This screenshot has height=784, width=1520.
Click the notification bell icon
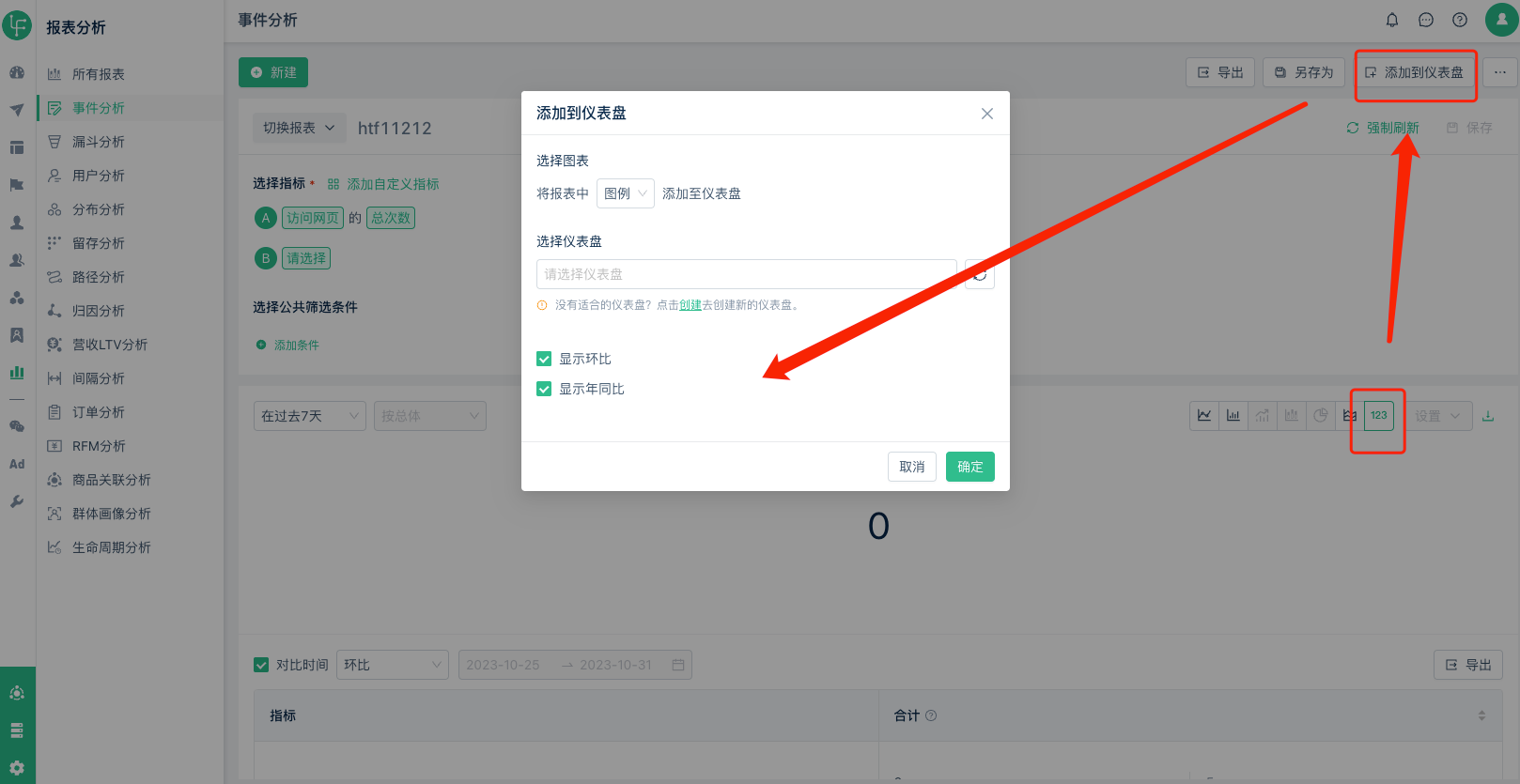point(1392,20)
